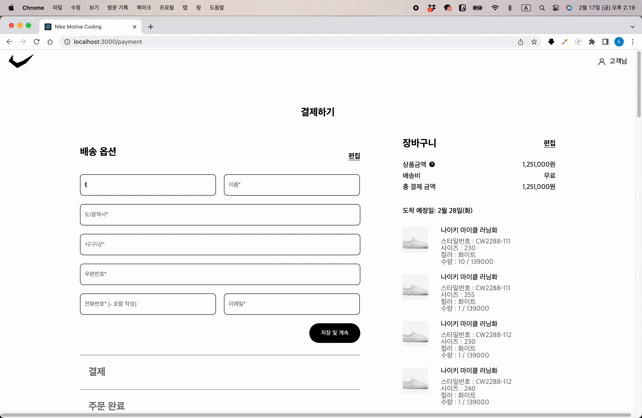Open the 파일 menu
Viewport: 642px width, 418px height.
pos(57,8)
